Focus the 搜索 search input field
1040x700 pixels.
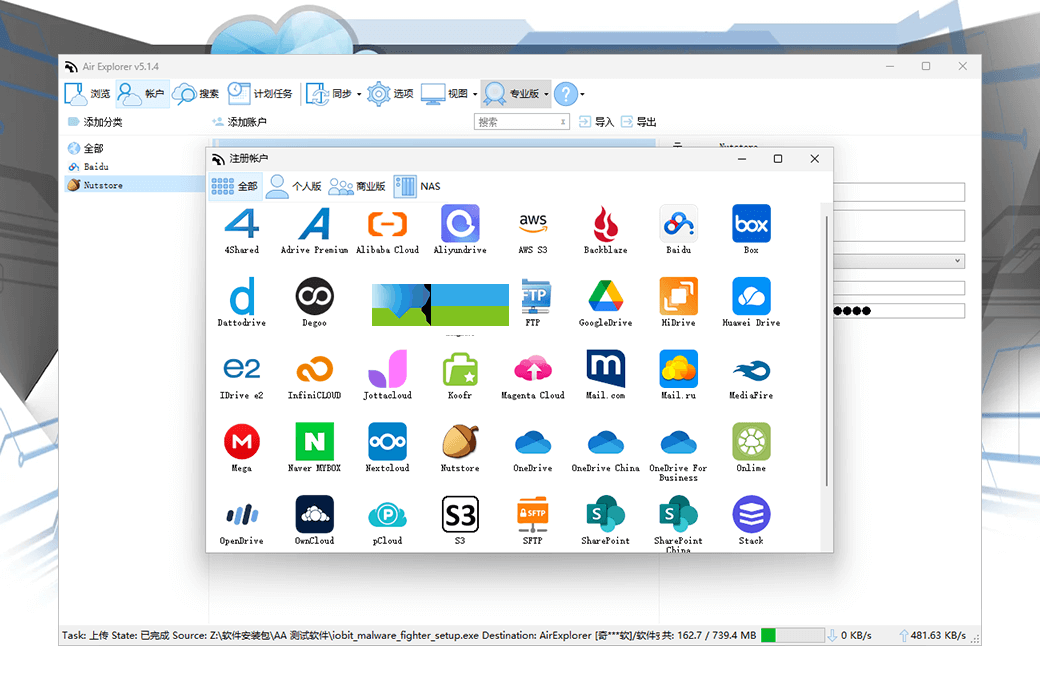pos(521,122)
